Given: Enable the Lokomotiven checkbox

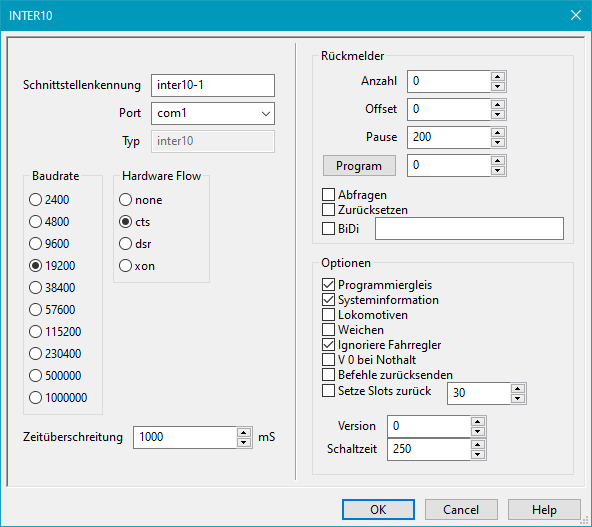Looking at the screenshot, I should [328, 314].
